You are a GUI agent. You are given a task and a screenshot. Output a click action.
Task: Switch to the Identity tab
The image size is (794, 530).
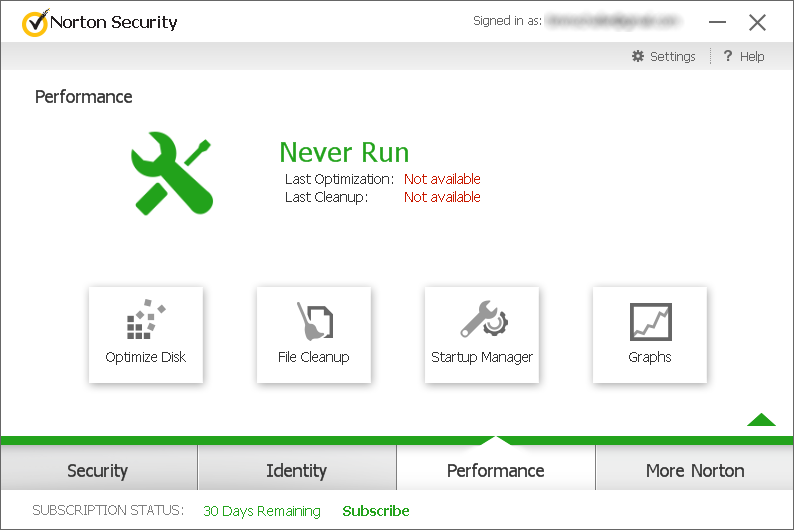click(x=296, y=470)
